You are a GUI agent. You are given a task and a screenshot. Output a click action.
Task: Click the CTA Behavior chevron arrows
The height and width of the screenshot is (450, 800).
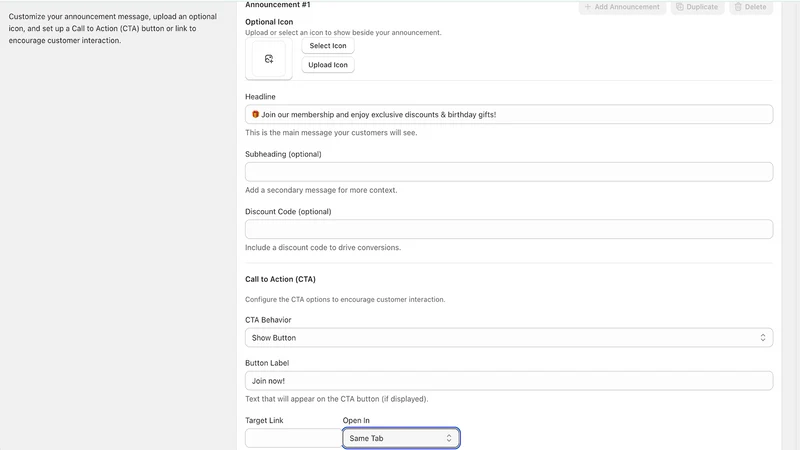tap(763, 338)
